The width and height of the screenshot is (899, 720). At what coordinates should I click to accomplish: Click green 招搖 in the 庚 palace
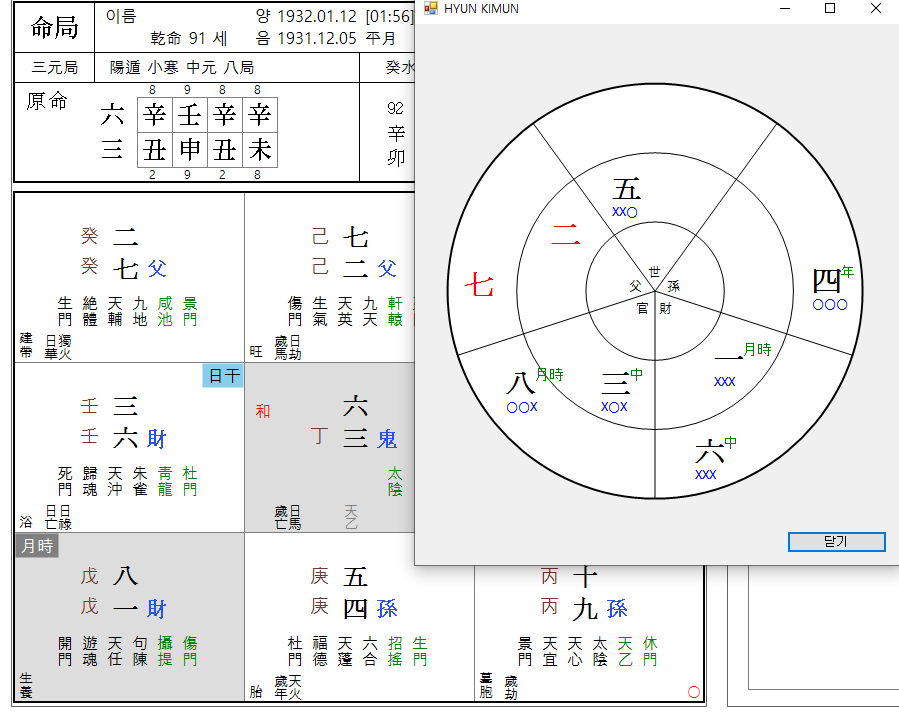coord(395,651)
